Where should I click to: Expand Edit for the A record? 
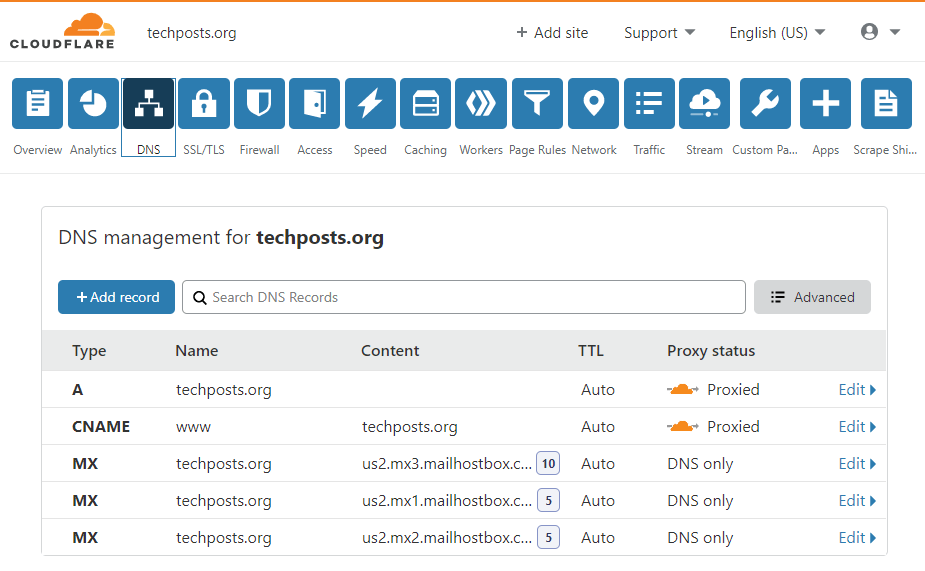point(857,389)
